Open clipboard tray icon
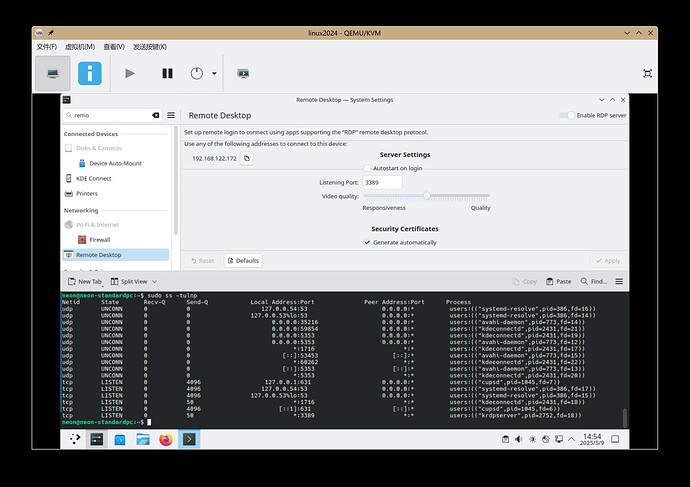This screenshot has height=487, width=690. tap(506, 439)
